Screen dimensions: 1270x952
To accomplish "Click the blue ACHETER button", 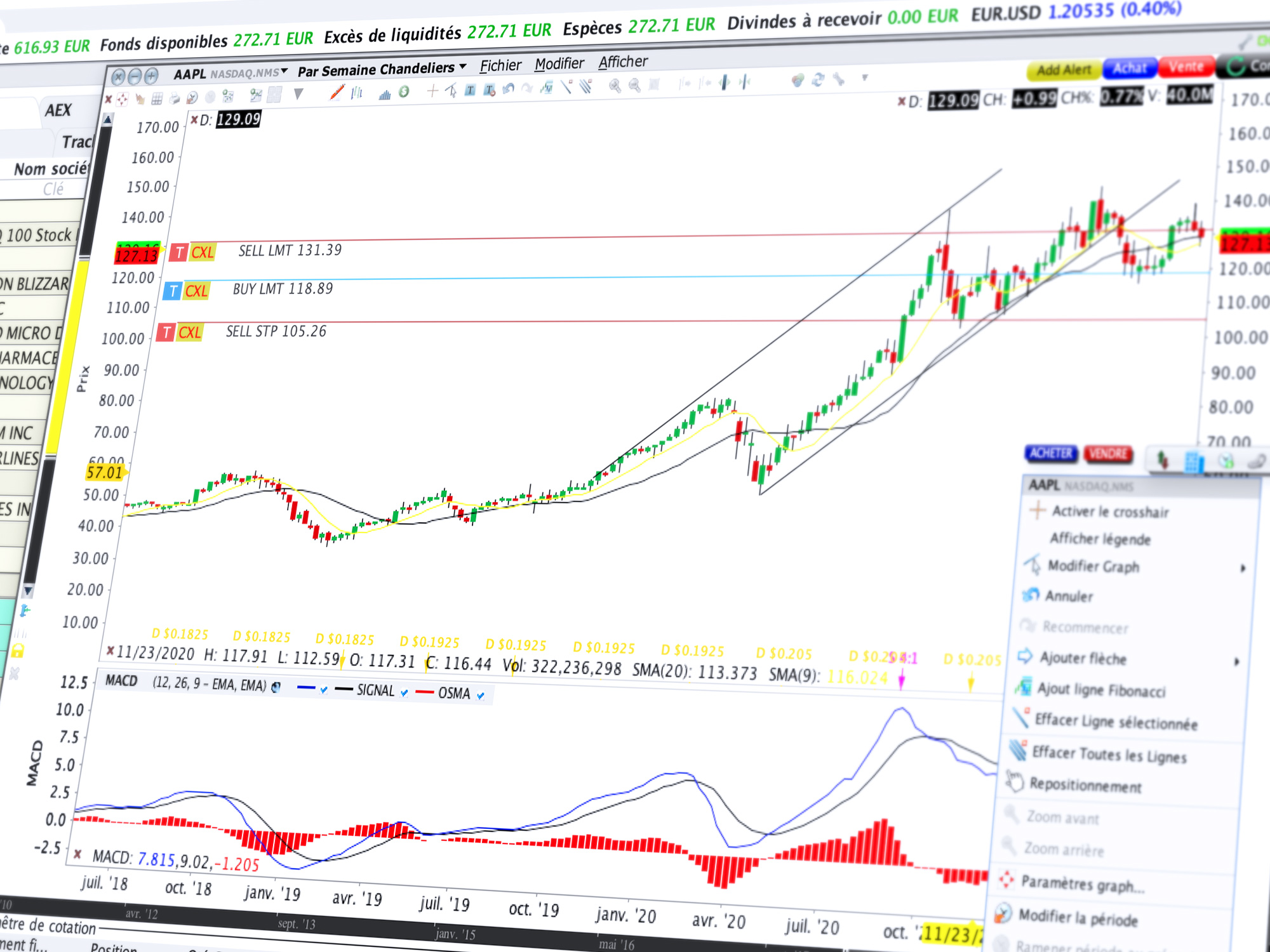I will pyautogui.click(x=1051, y=453).
